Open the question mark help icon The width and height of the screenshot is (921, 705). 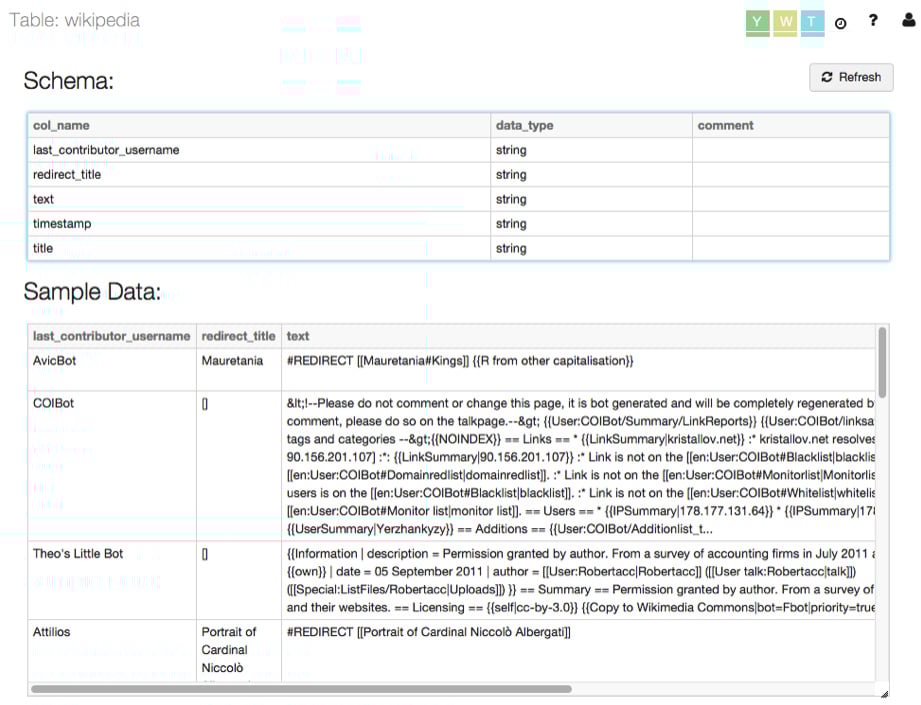click(x=873, y=21)
